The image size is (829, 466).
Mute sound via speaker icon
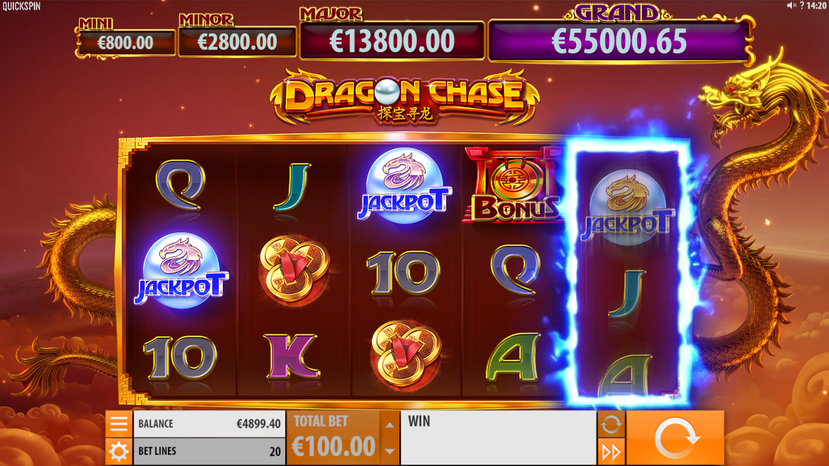[x=791, y=5]
